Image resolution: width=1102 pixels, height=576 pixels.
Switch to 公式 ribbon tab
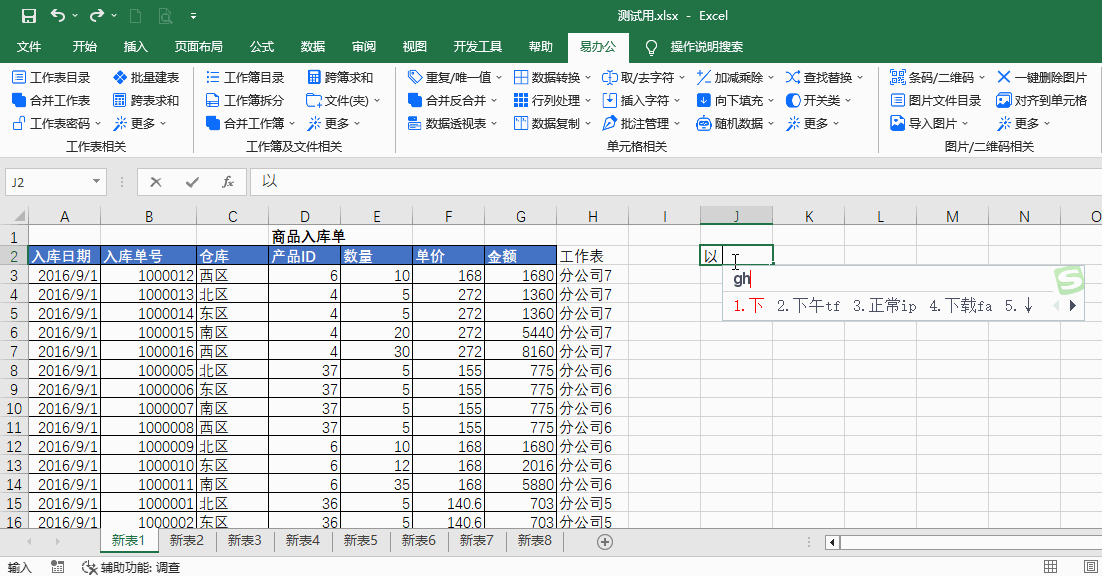(x=261, y=47)
